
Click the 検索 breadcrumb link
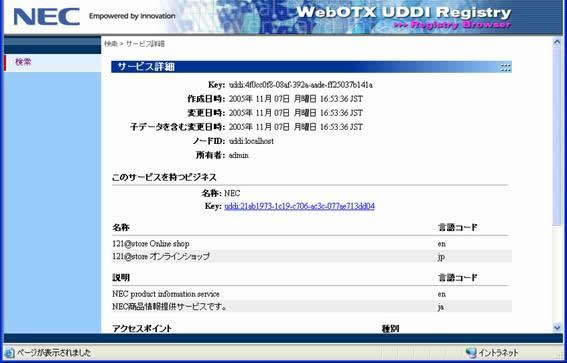(x=111, y=44)
